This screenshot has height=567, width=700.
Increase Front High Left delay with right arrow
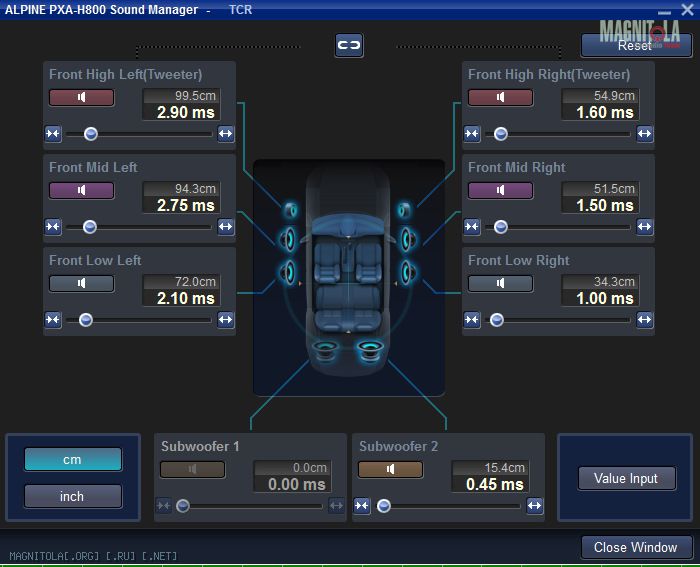tap(225, 134)
